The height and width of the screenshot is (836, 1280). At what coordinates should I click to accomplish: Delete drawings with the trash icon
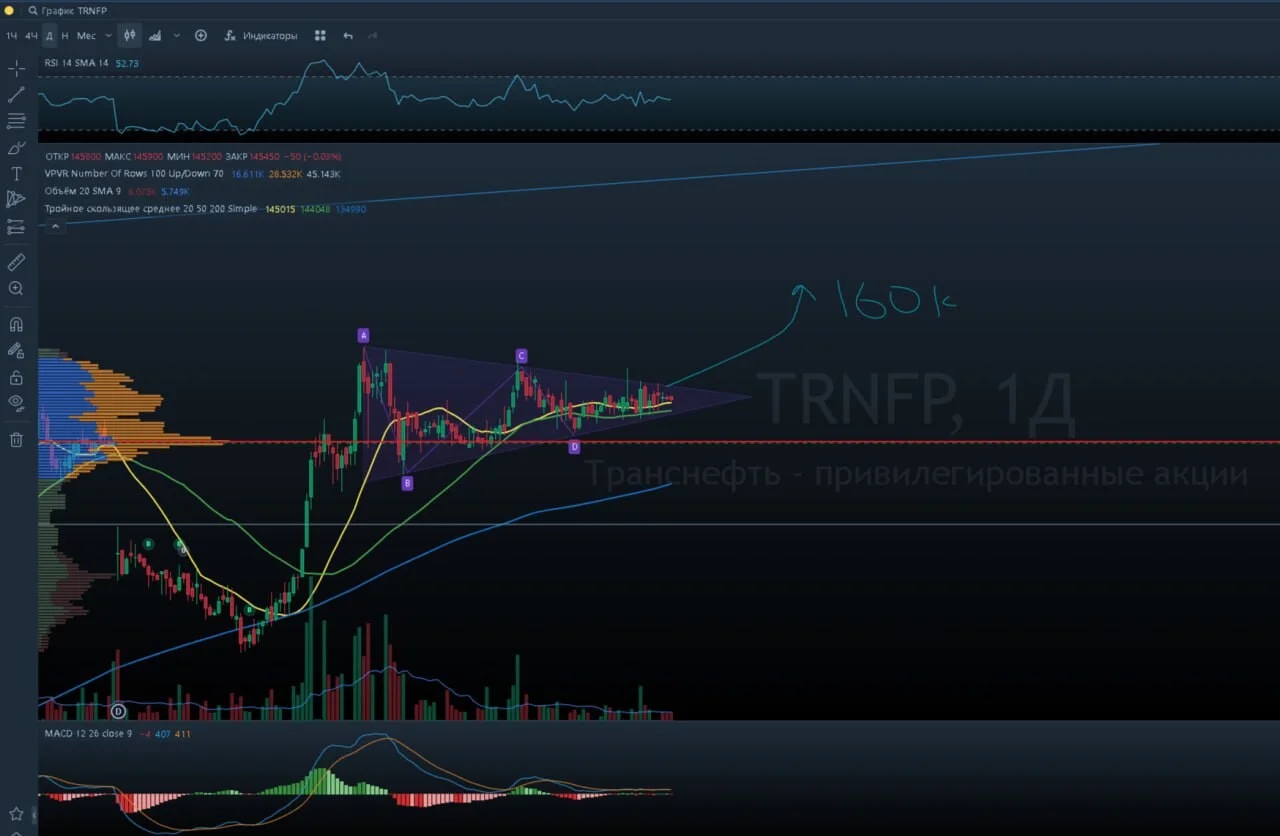[16, 439]
